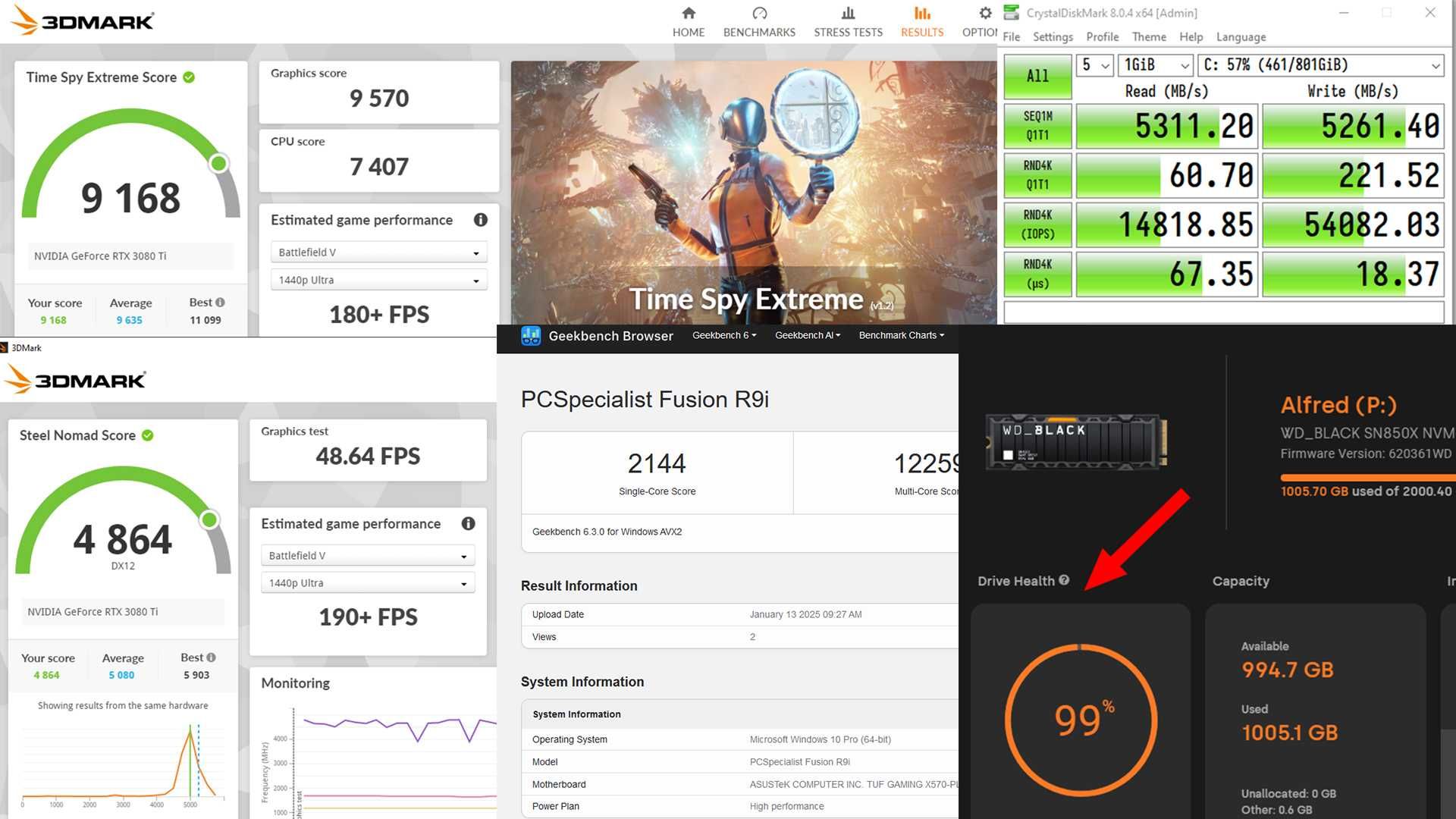Click green validation check next to Time Spy Extreme Score

189,77
